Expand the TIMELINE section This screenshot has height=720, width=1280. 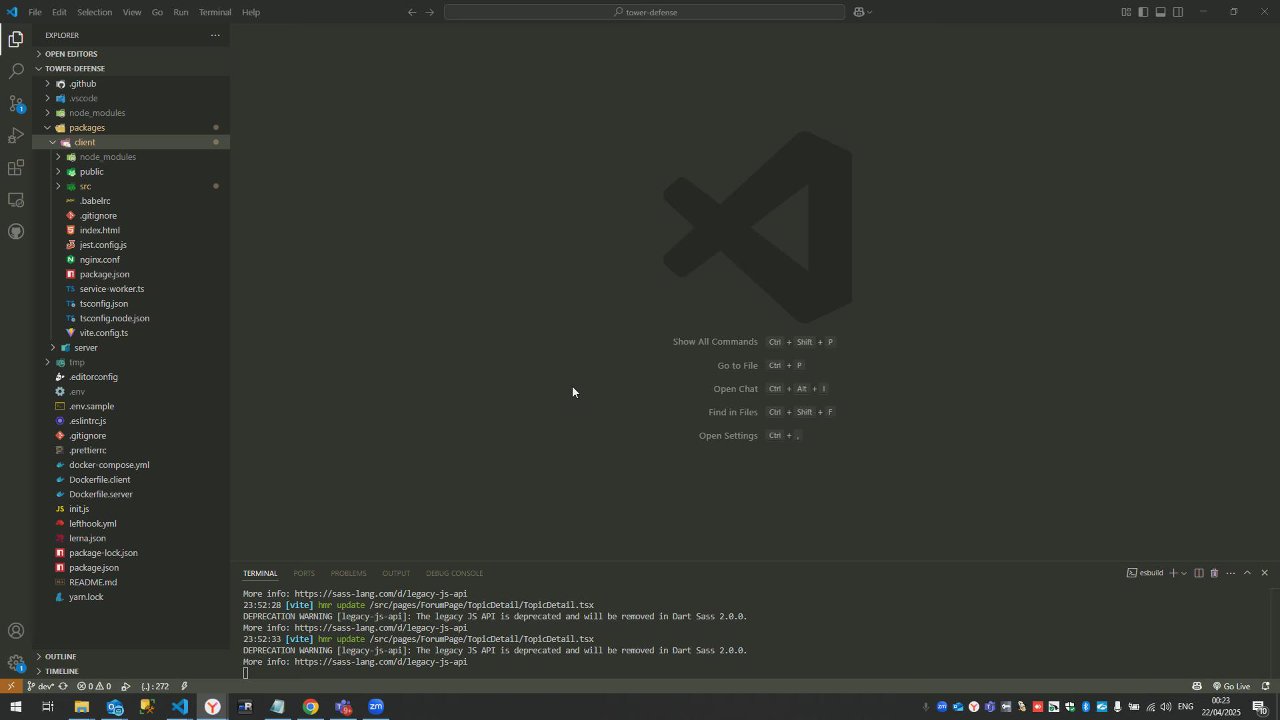131,671
